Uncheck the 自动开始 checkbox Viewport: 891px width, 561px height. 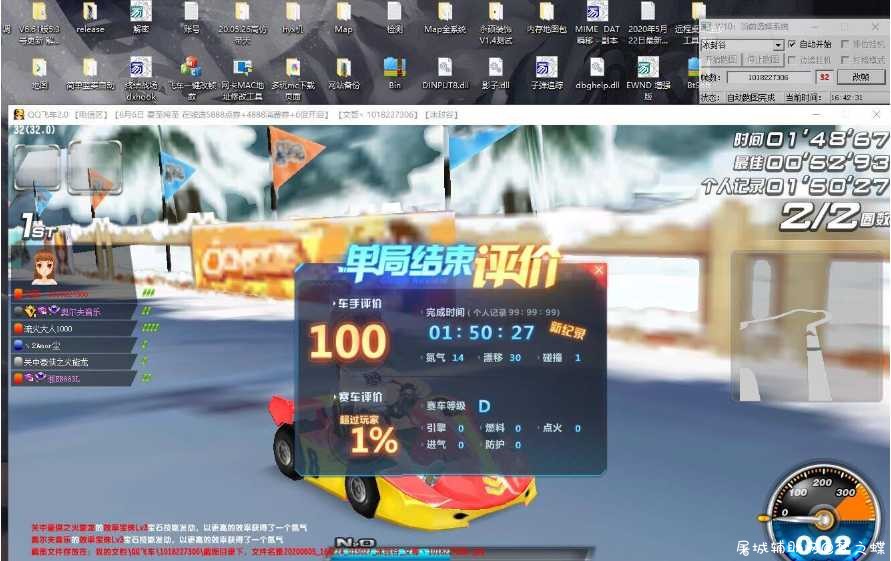coord(792,44)
